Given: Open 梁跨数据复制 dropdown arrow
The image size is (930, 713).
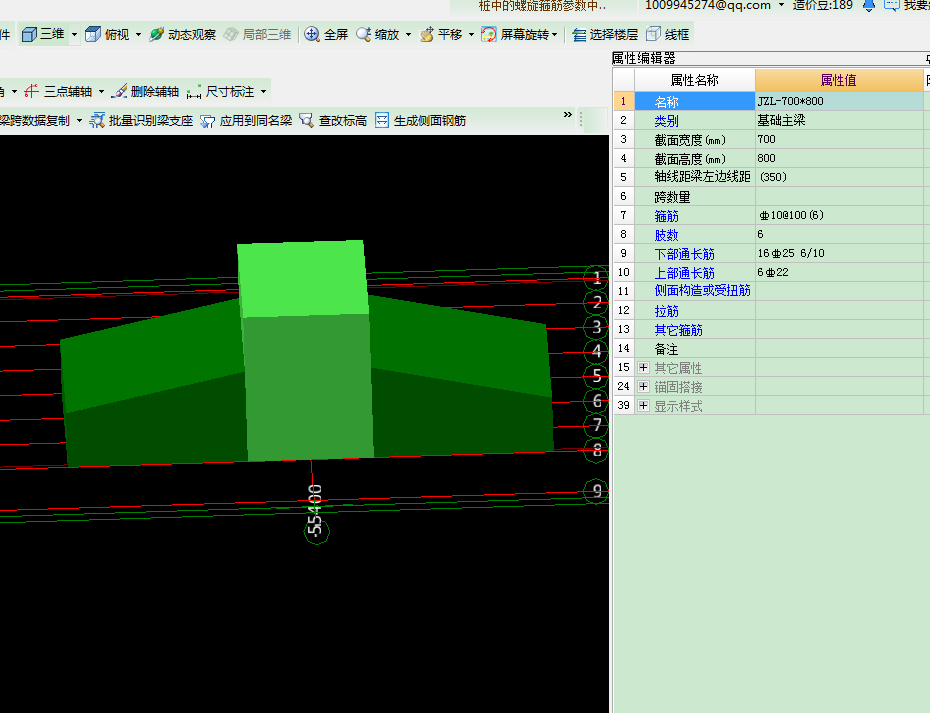Looking at the screenshot, I should pyautogui.click(x=79, y=120).
